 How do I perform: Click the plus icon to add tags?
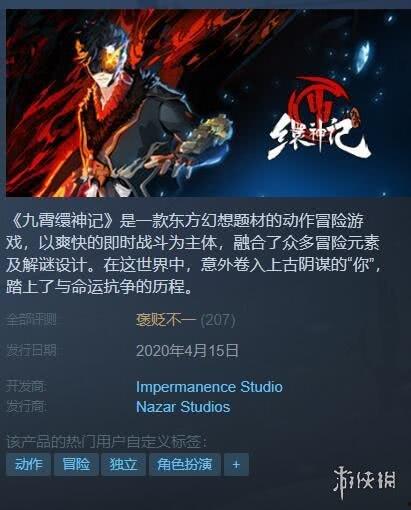click(x=236, y=464)
